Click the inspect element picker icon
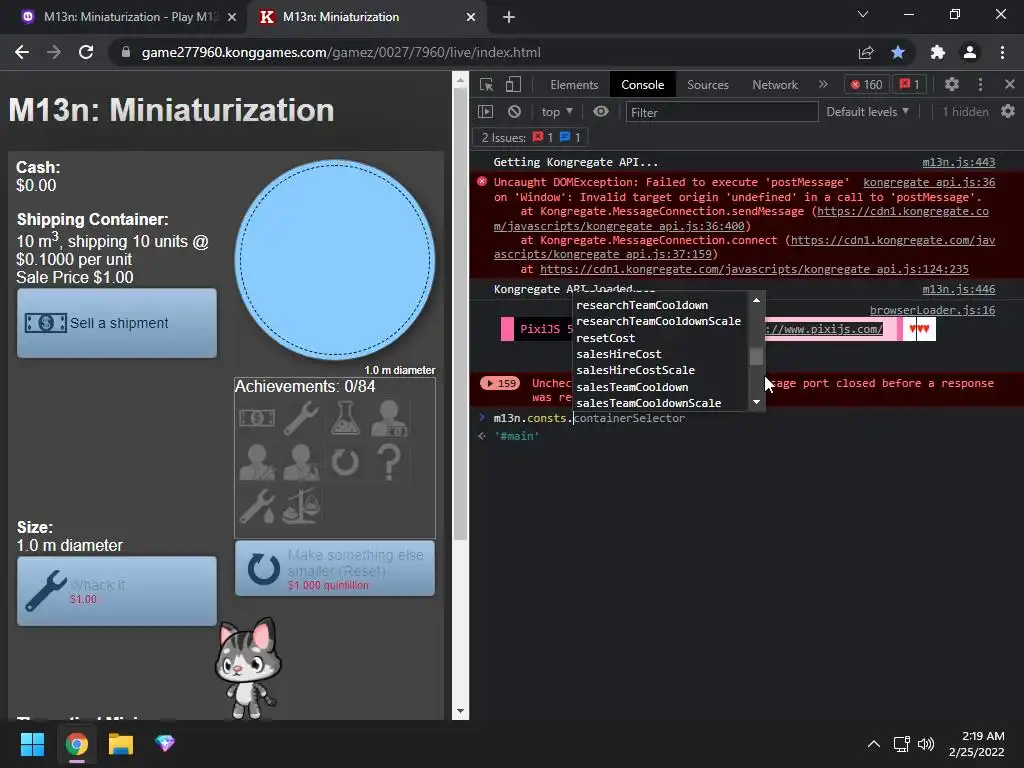The height and width of the screenshot is (768, 1024). (486, 84)
